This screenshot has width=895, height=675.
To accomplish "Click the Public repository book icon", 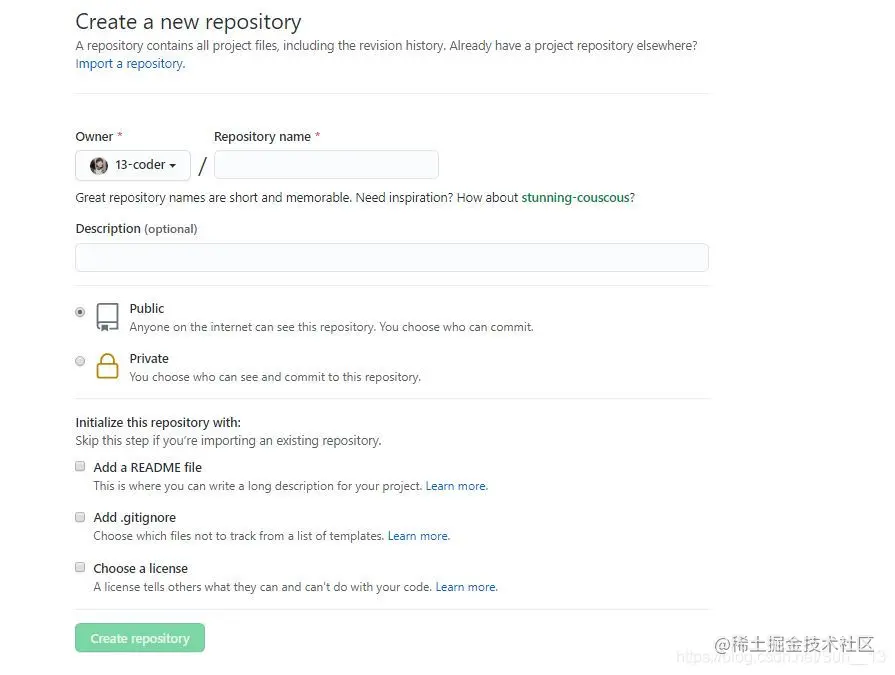I will click(x=107, y=316).
